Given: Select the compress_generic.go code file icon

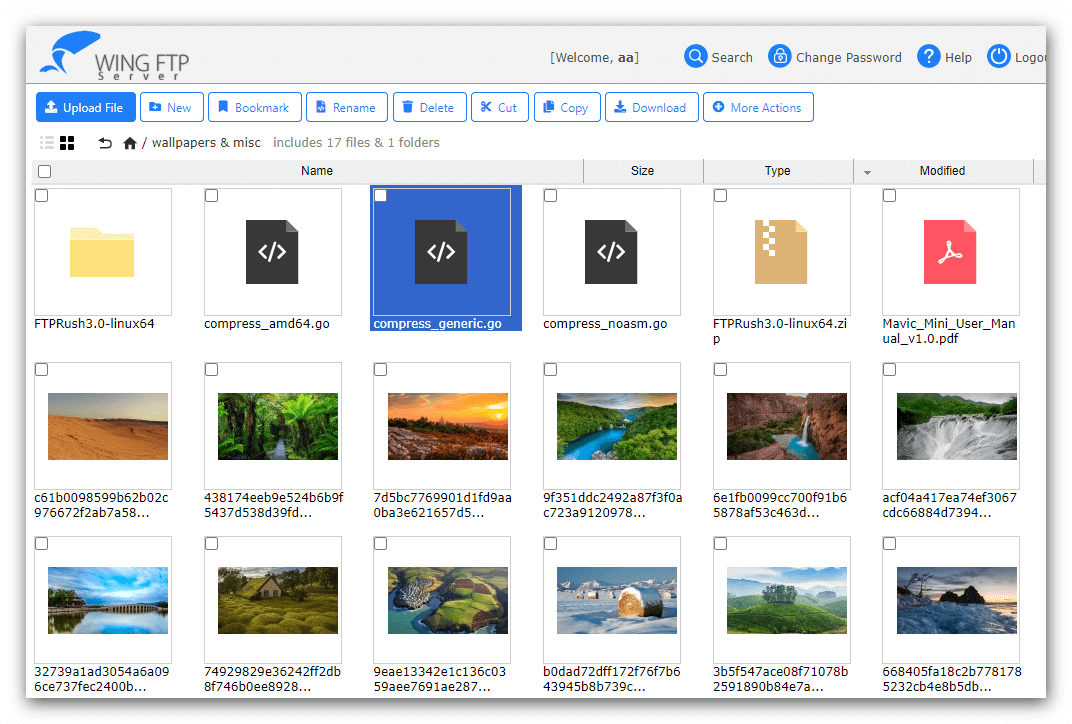Looking at the screenshot, I should pos(441,252).
